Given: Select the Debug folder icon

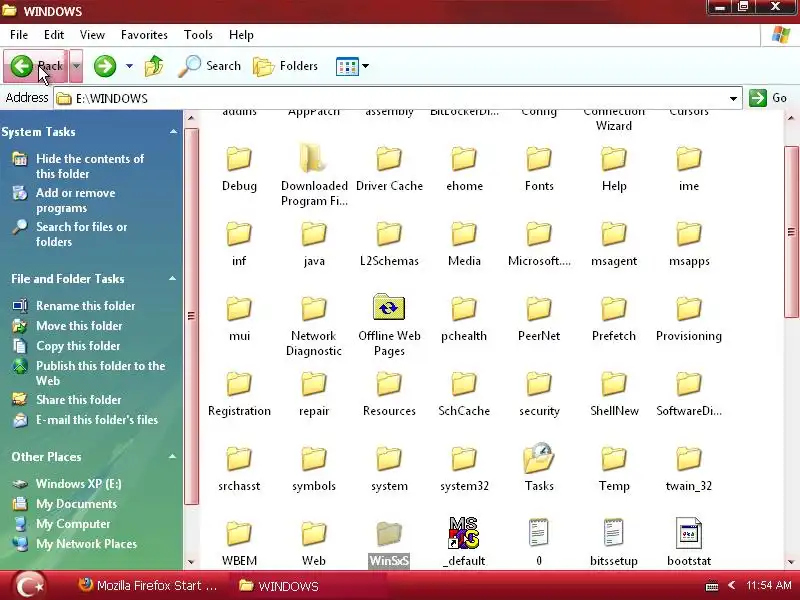Looking at the screenshot, I should tap(239, 159).
